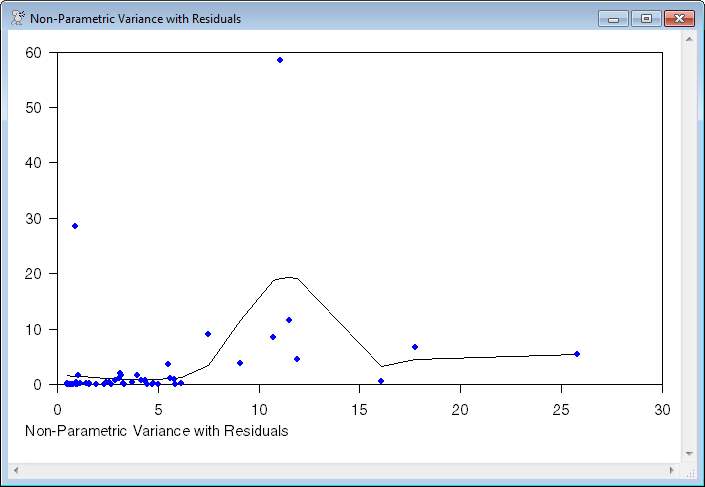The height and width of the screenshot is (487, 705).
Task: Click the vertical scrollbar down arrow
Action: coord(688,453)
